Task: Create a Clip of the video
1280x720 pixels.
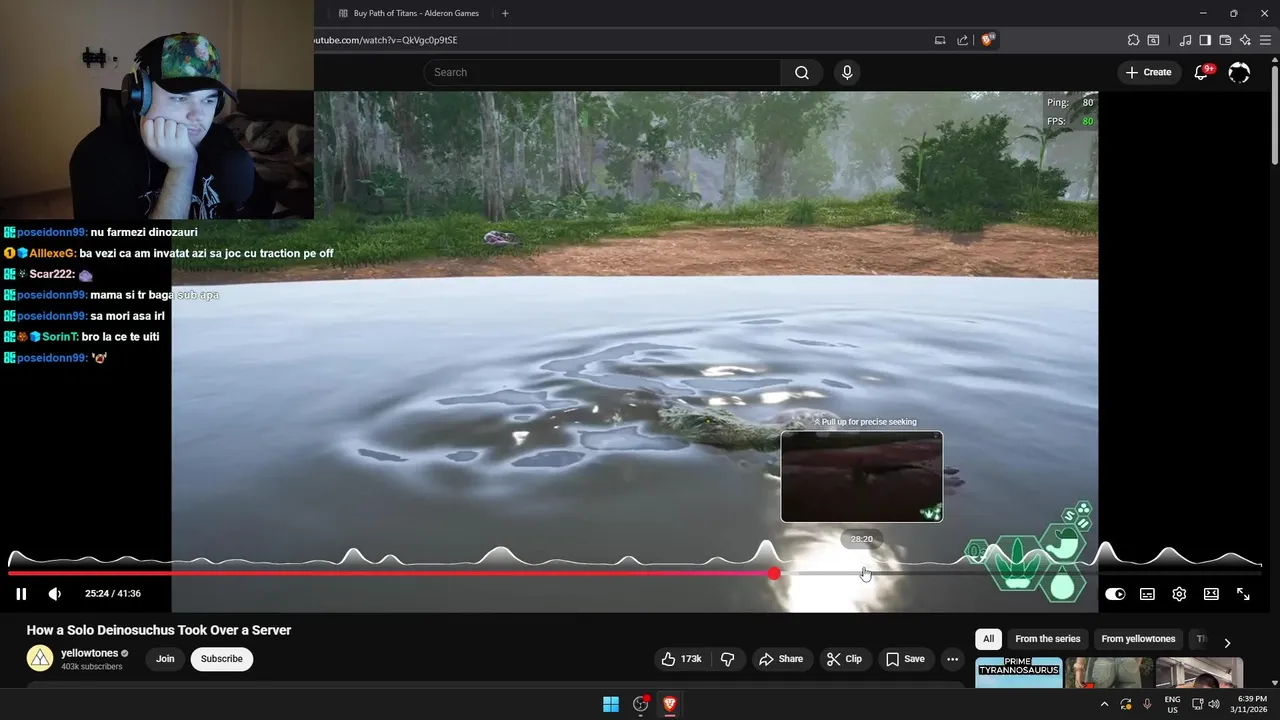Action: pyautogui.click(x=844, y=659)
